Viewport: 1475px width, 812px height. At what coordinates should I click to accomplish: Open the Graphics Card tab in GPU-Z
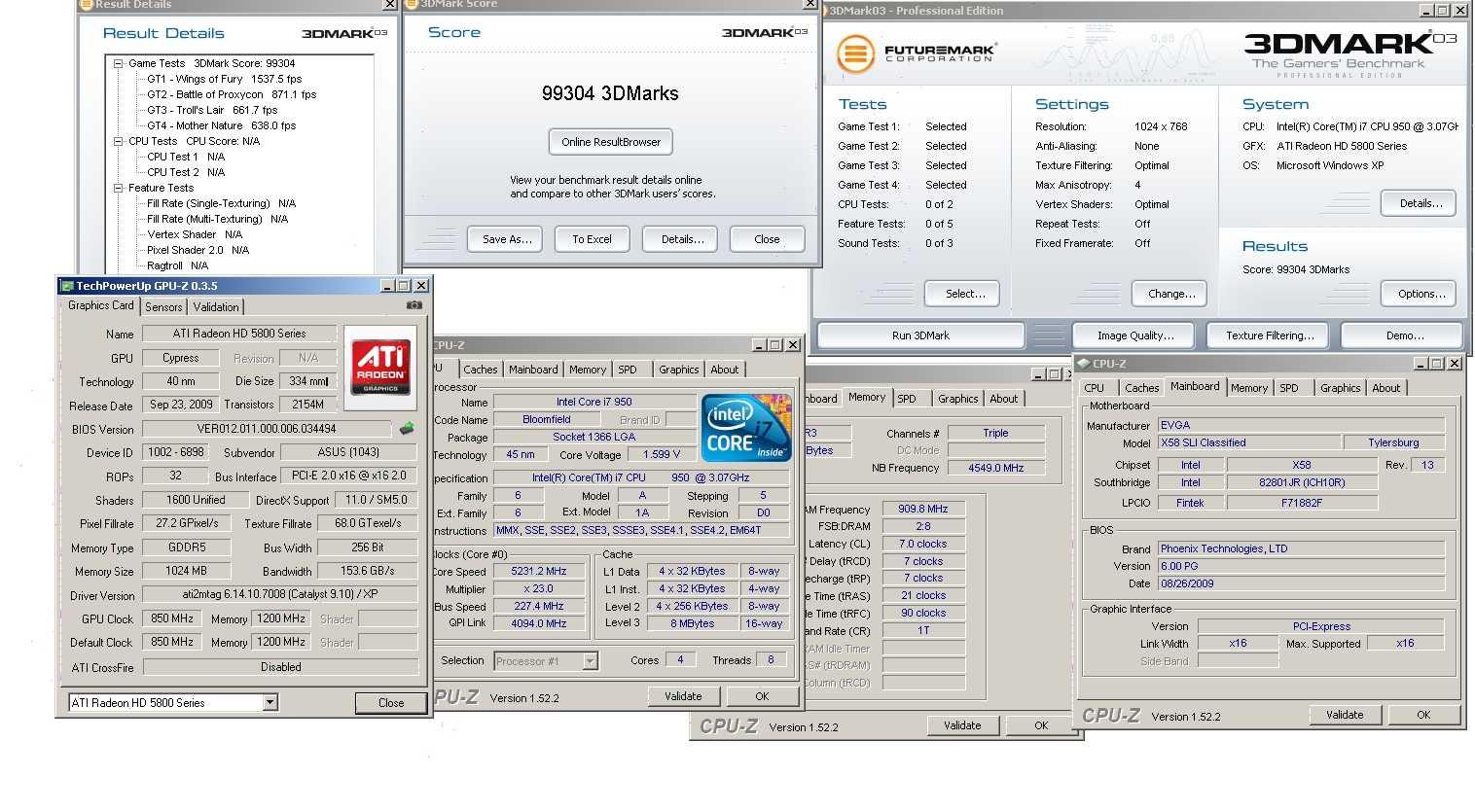click(x=101, y=305)
